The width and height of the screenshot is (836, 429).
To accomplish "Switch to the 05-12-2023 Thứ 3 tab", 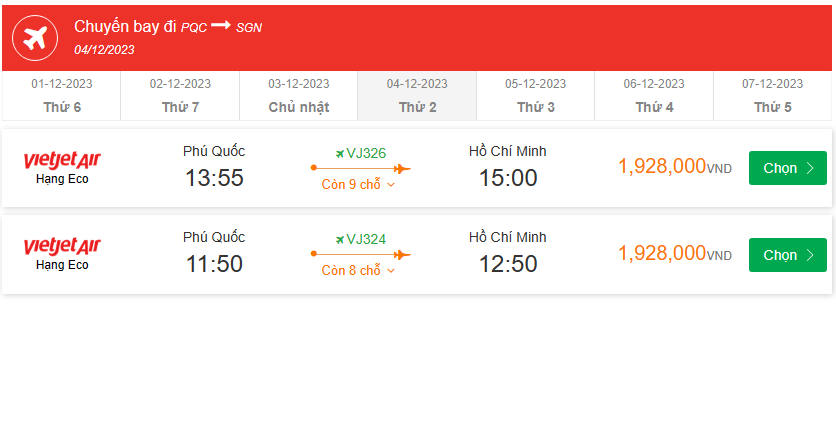I will click(x=535, y=96).
